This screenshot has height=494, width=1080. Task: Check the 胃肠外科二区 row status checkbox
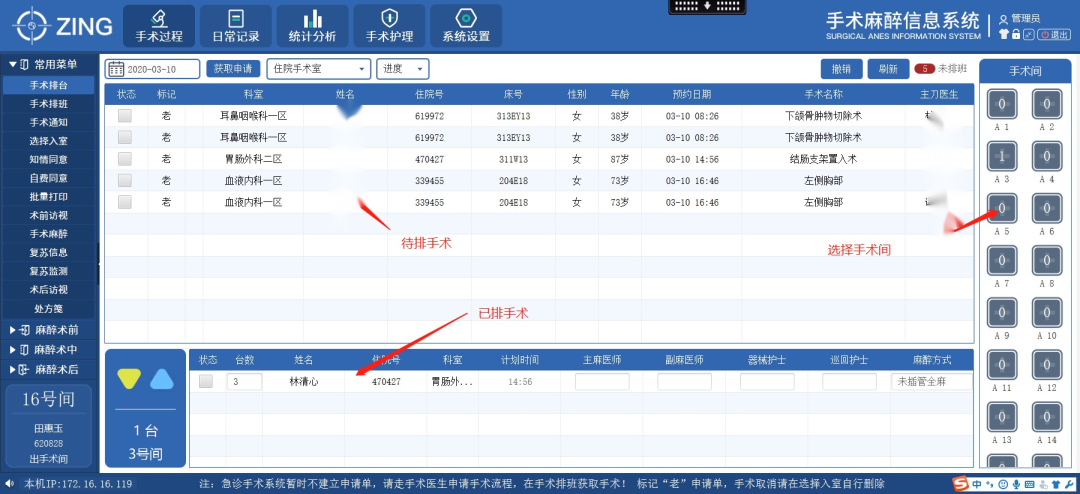click(x=125, y=159)
